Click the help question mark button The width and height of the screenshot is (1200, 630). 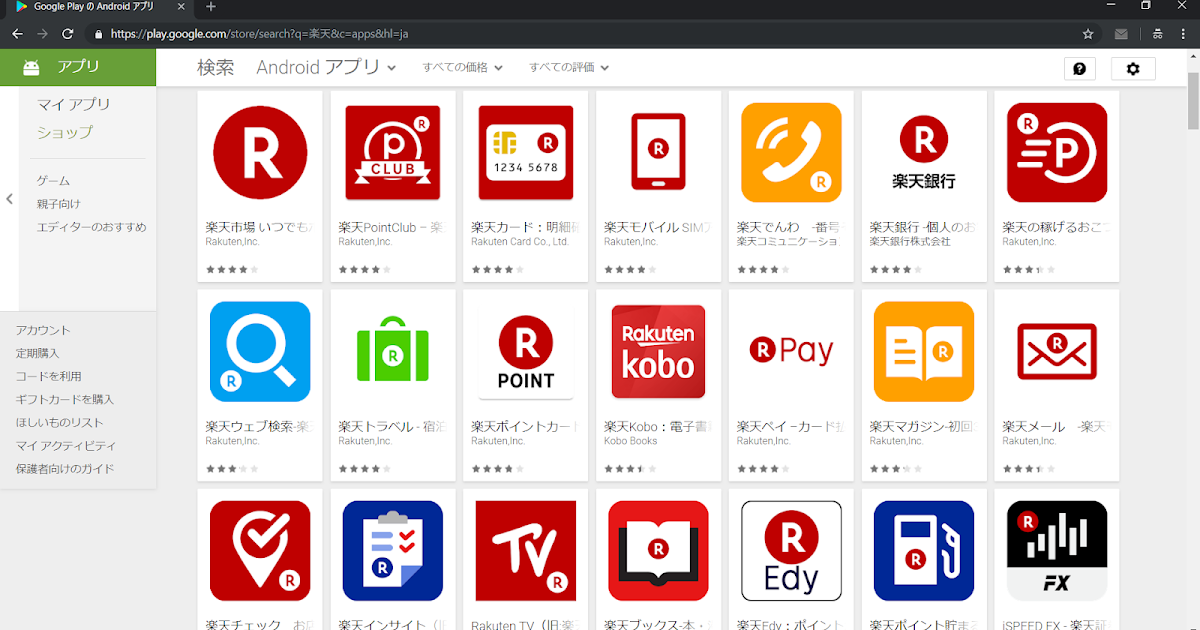[x=1080, y=69]
